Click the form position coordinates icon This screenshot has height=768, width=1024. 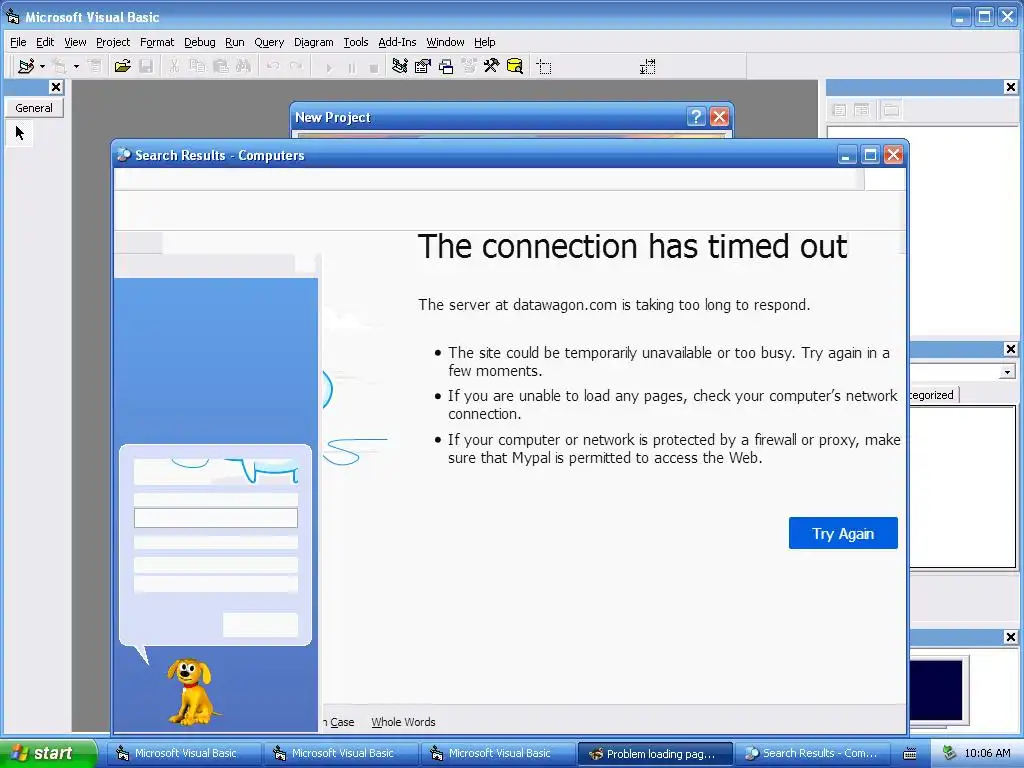[544, 67]
